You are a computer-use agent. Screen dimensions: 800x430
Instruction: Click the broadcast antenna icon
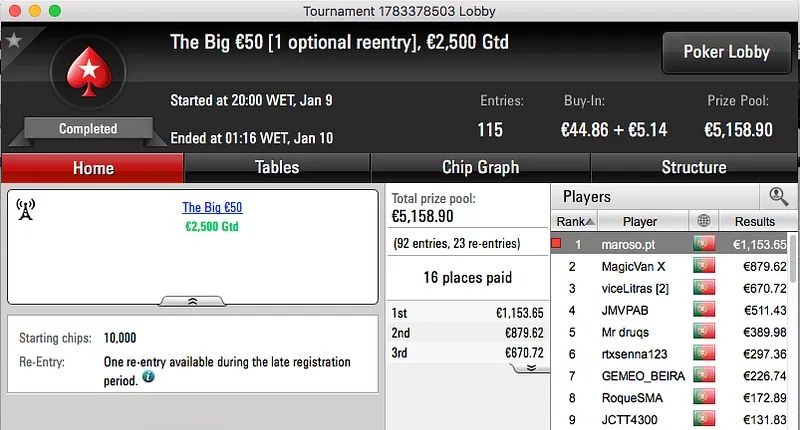27,209
